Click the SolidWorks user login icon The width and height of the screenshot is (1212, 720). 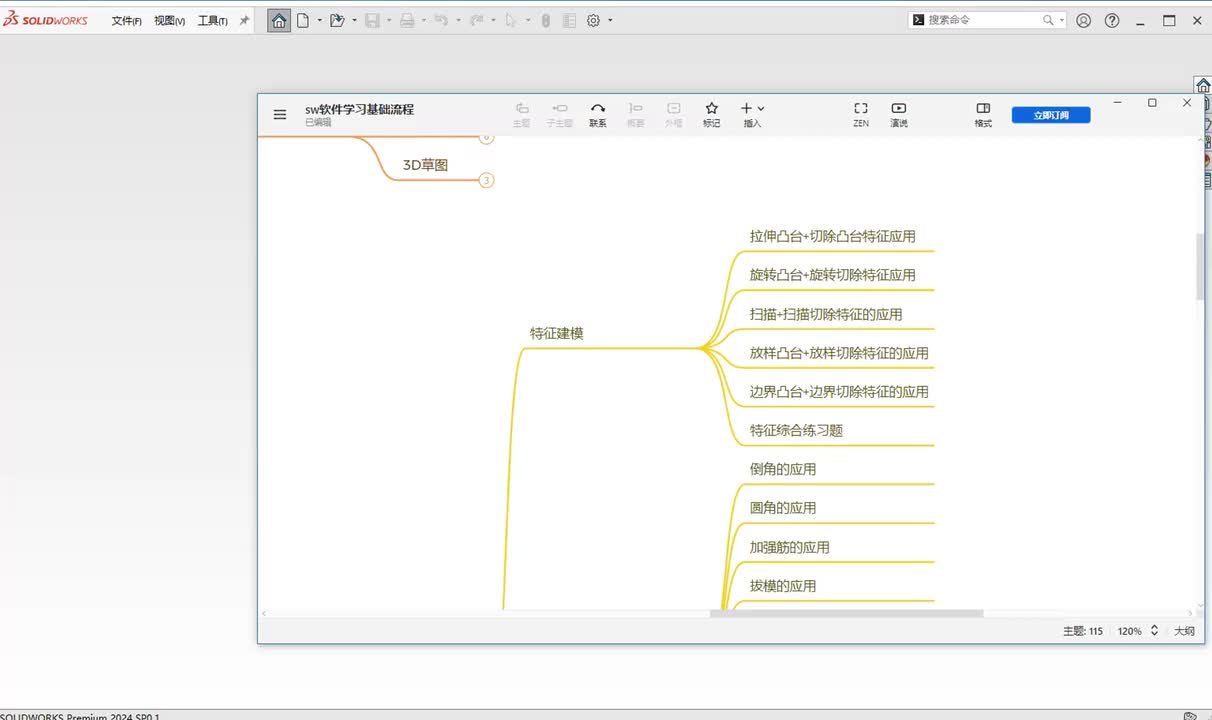(x=1083, y=20)
